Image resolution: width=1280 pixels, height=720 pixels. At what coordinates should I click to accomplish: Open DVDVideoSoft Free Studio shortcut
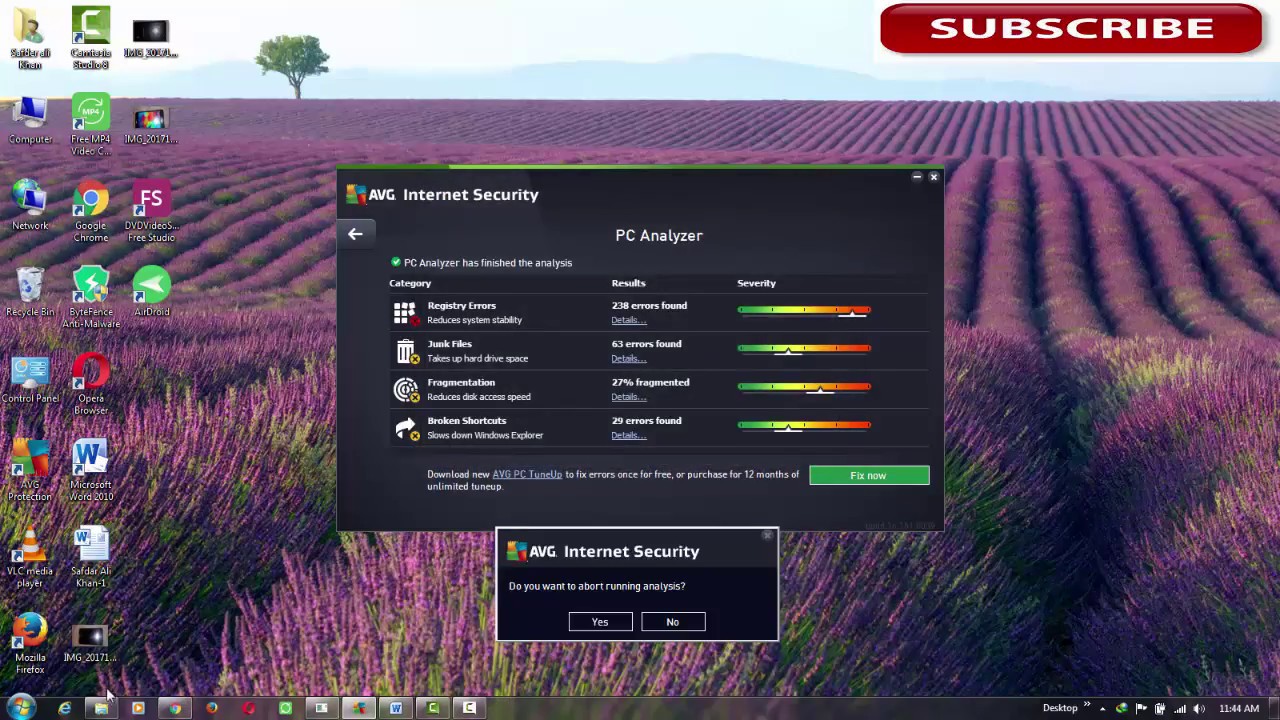[151, 212]
